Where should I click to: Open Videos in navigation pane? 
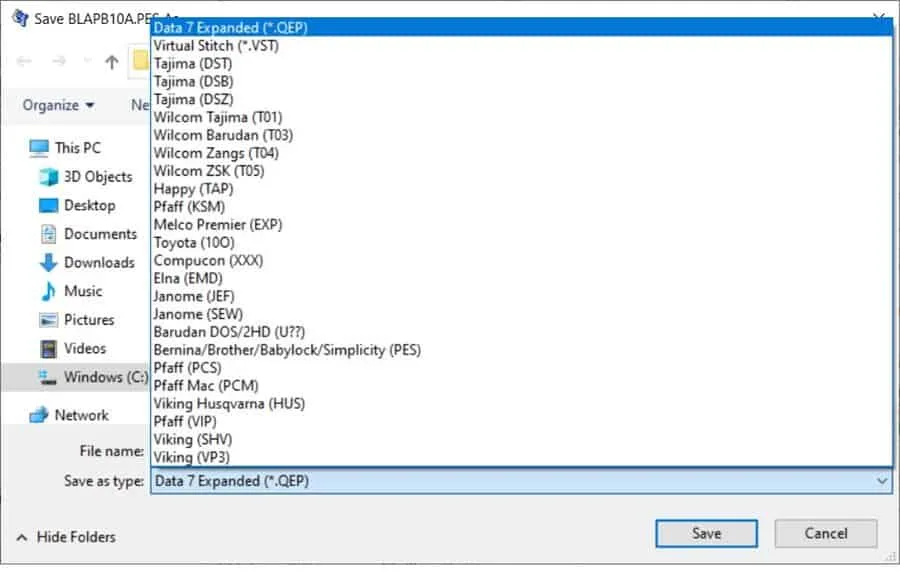coord(85,349)
